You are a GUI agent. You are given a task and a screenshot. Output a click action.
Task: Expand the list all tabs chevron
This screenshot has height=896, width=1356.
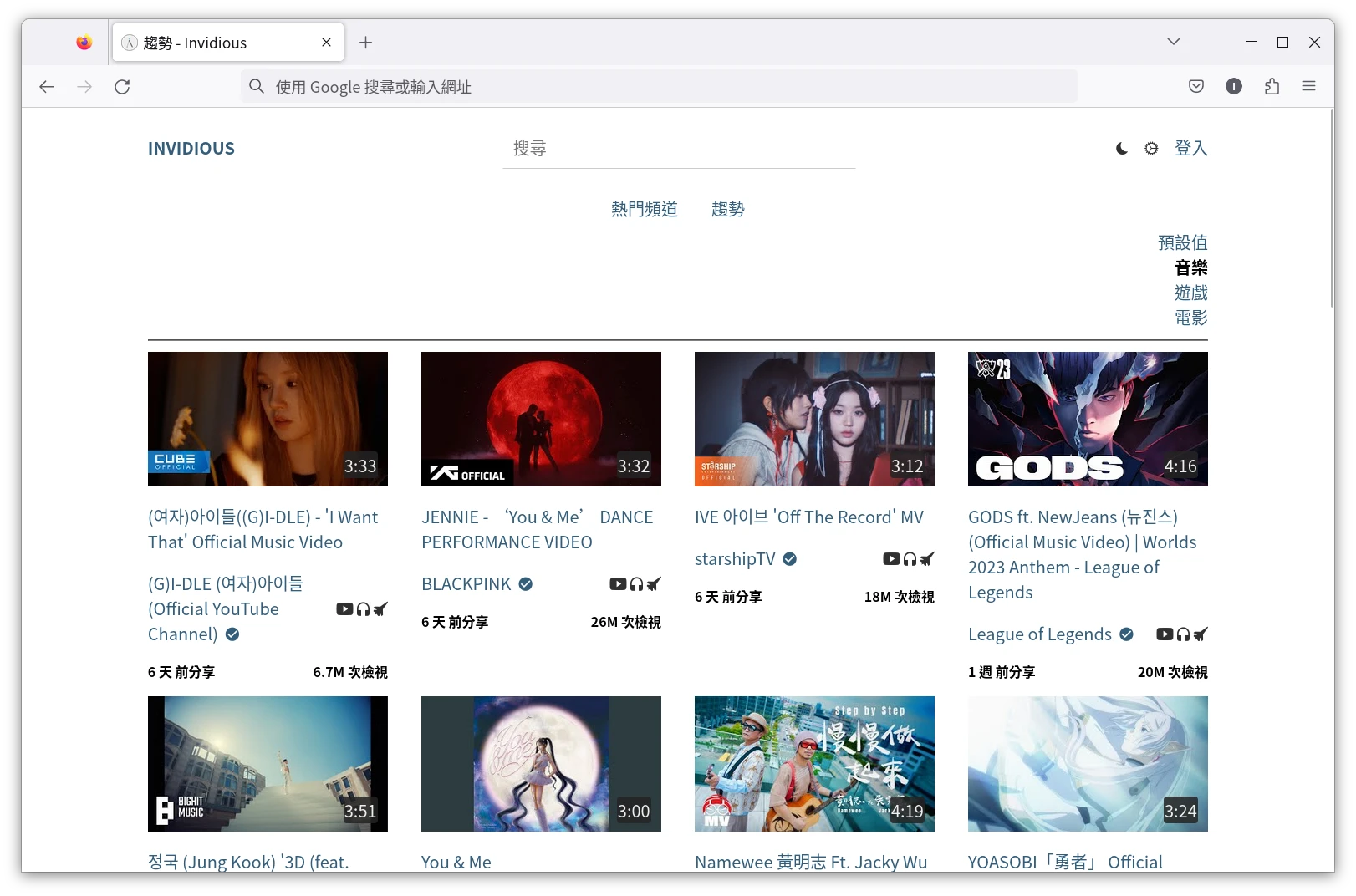[1174, 42]
